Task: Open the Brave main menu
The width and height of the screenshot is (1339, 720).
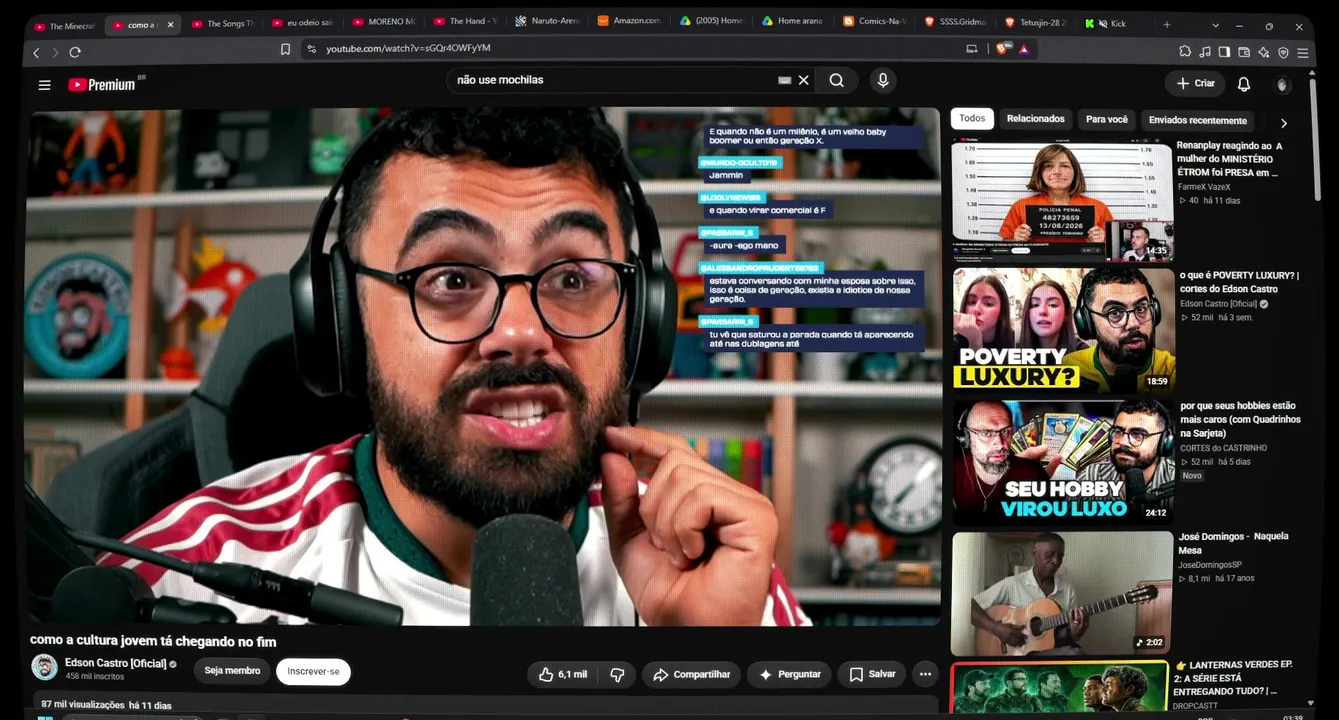Action: 1303,52
